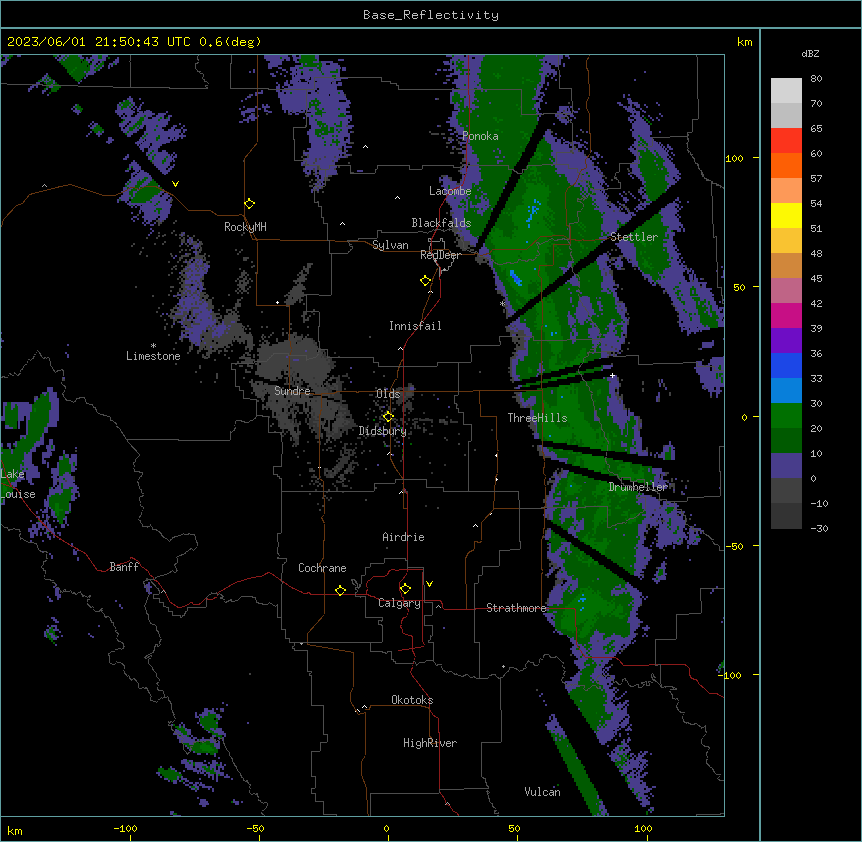The image size is (862, 842).
Task: Select the magenta swatch between 42 and 39 dBZ
Action: click(786, 316)
